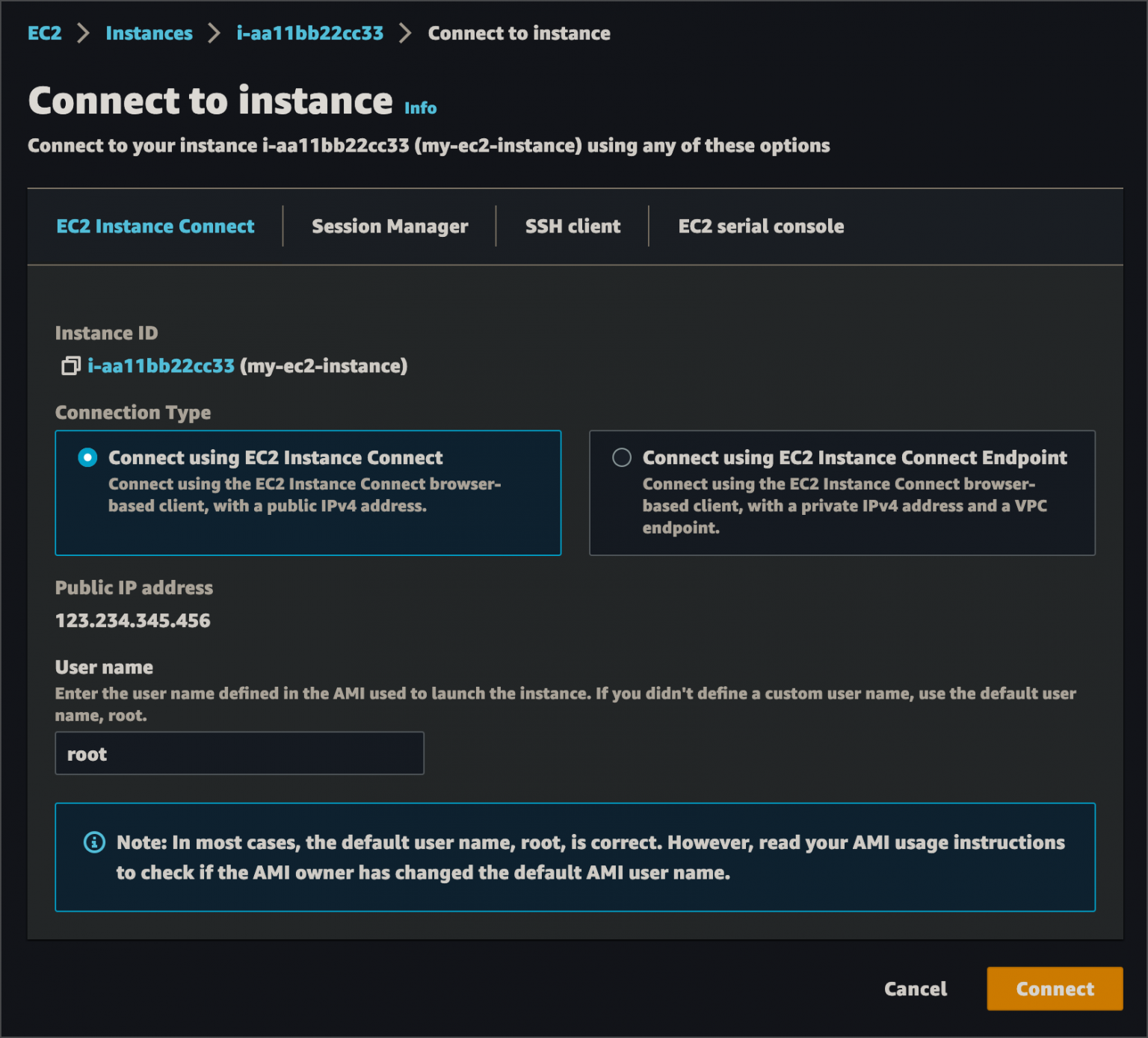Click inside the User name input field
The image size is (1148, 1038).
coord(238,753)
